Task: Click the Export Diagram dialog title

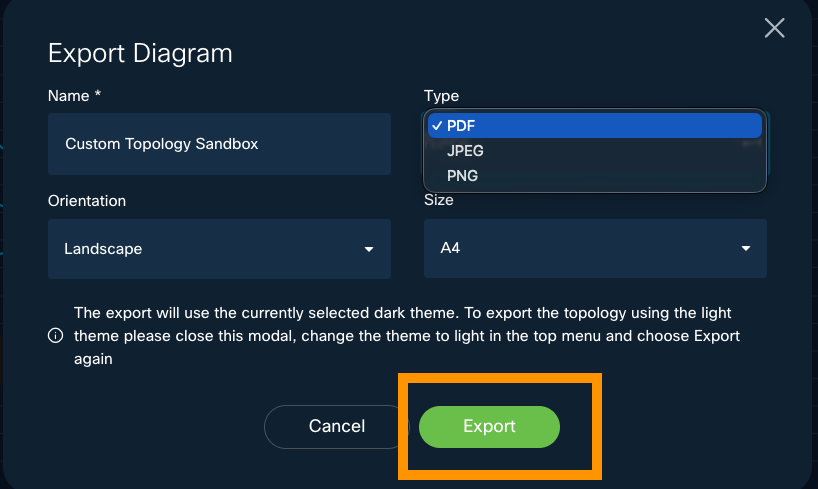Action: 140,53
